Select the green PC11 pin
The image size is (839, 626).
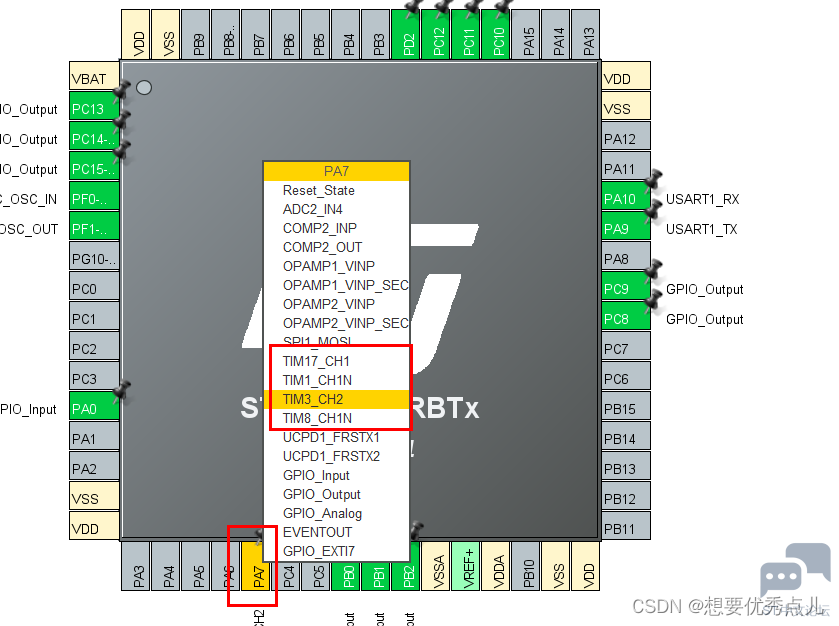468,34
